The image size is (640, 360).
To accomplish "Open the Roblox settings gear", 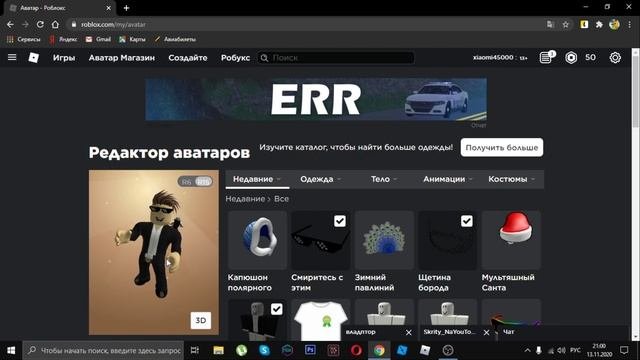I will tap(615, 58).
